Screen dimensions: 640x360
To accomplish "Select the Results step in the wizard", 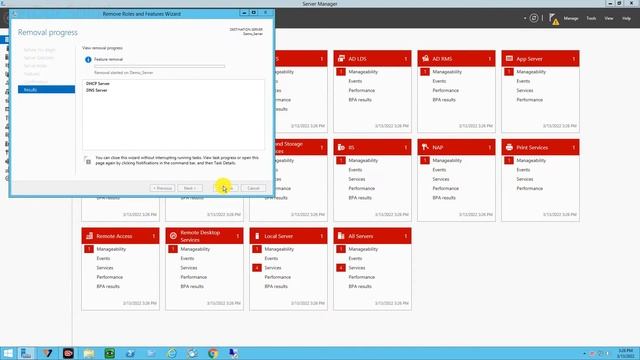I will pyautogui.click(x=47, y=89).
